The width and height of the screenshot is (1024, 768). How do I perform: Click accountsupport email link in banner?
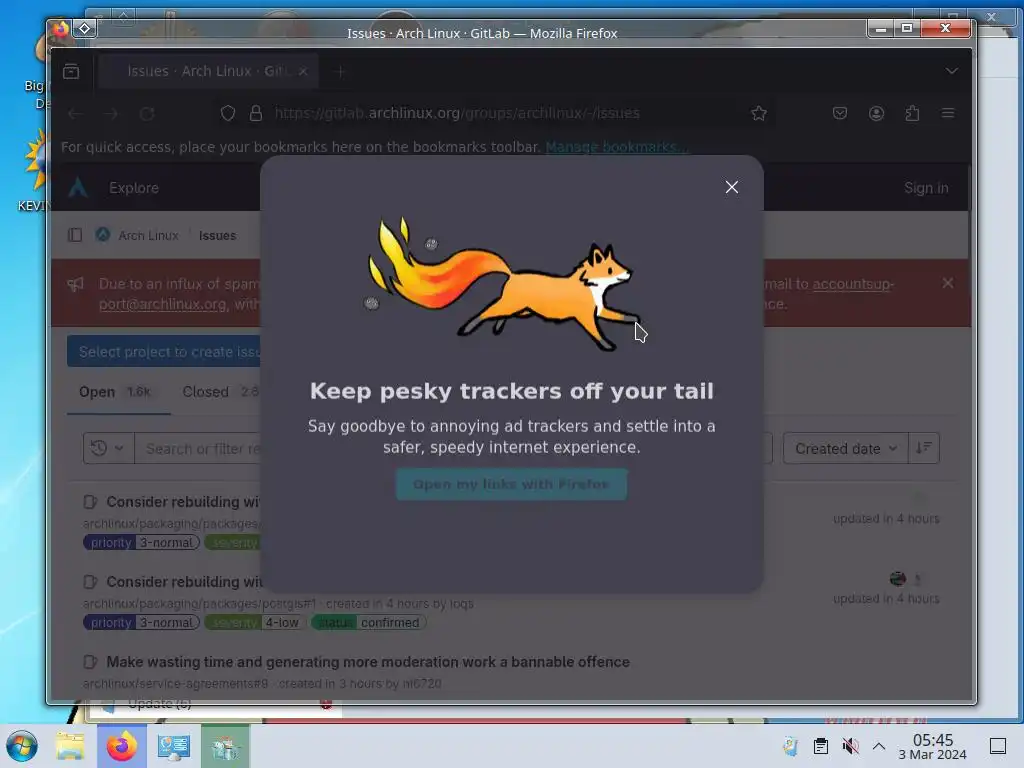(x=852, y=284)
